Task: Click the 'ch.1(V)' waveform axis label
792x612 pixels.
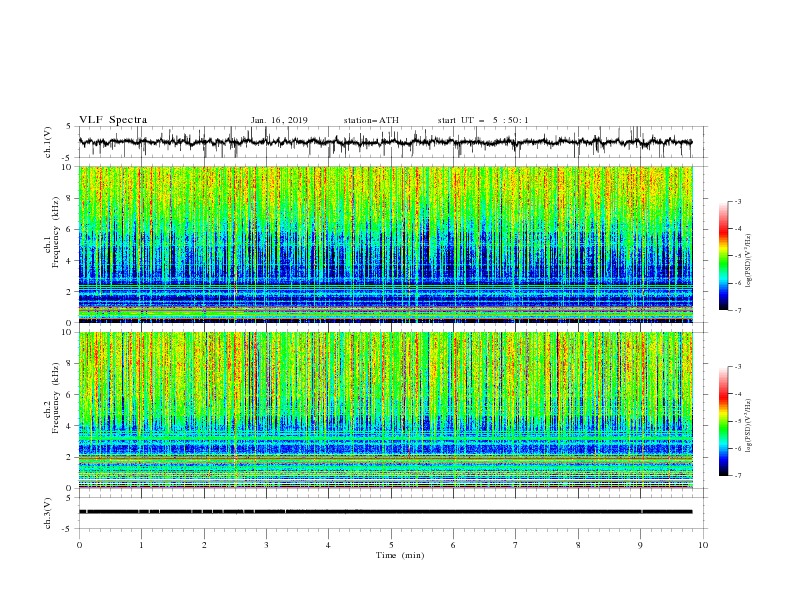Action: pyautogui.click(x=48, y=142)
